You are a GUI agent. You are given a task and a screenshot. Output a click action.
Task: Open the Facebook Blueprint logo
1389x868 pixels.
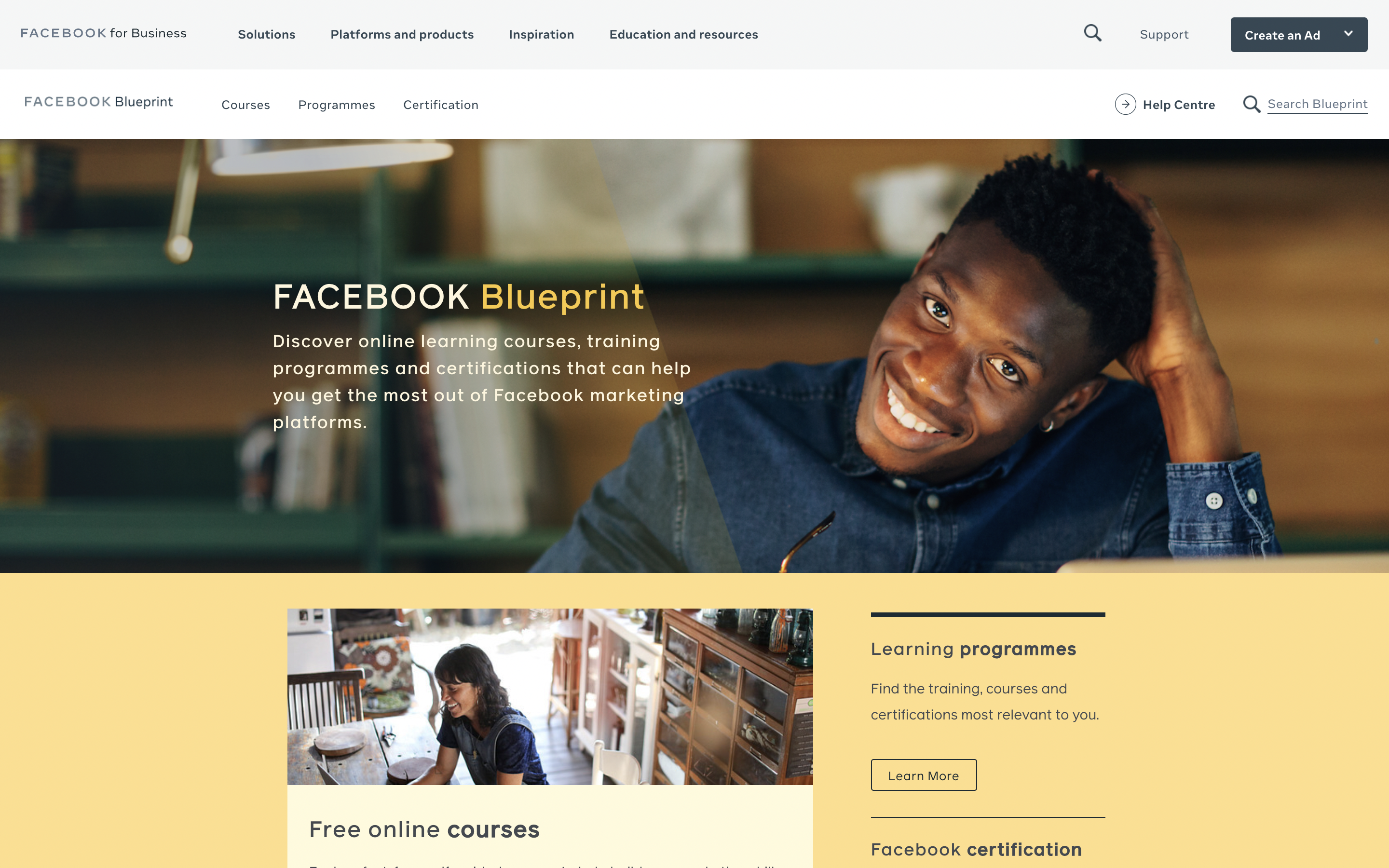click(98, 102)
